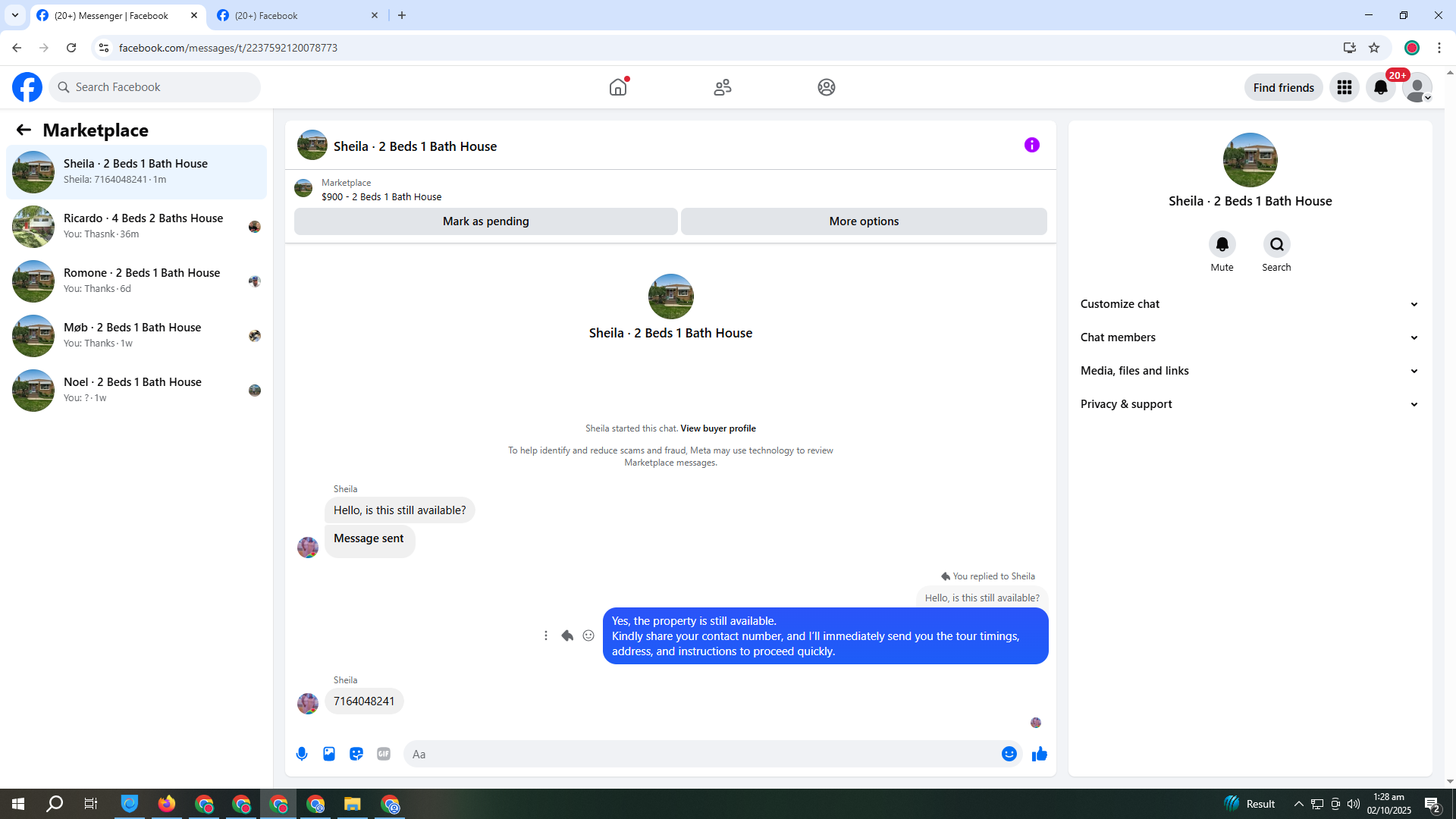Mute this conversation
This screenshot has height=819, width=1456.
coord(1222,244)
